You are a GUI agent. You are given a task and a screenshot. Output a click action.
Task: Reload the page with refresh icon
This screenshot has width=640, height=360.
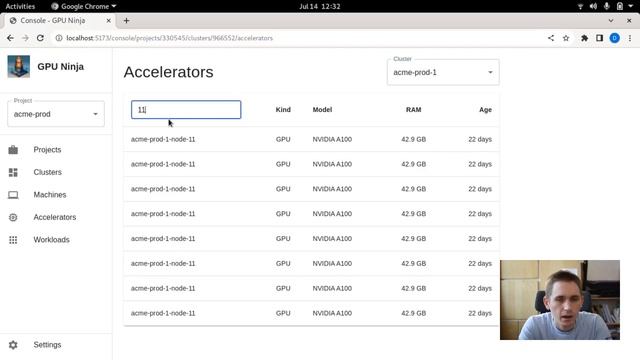pos(40,38)
